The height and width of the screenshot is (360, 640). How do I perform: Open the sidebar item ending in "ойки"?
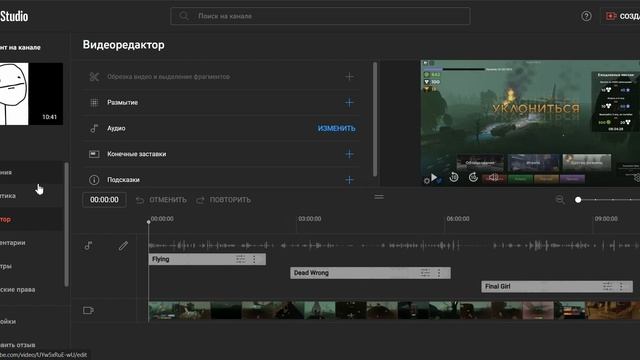31,321
